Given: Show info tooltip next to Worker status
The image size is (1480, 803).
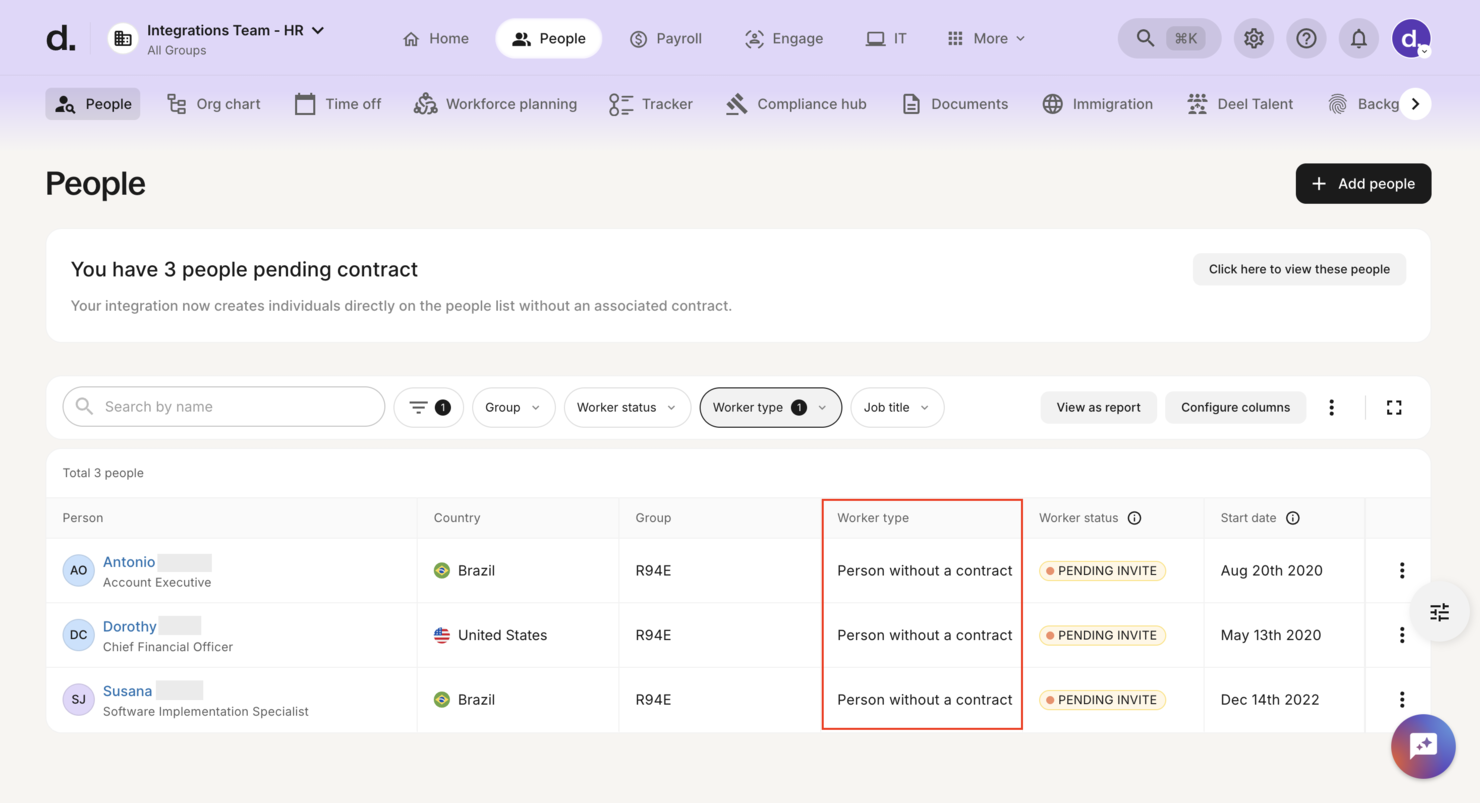Looking at the screenshot, I should [x=1134, y=518].
